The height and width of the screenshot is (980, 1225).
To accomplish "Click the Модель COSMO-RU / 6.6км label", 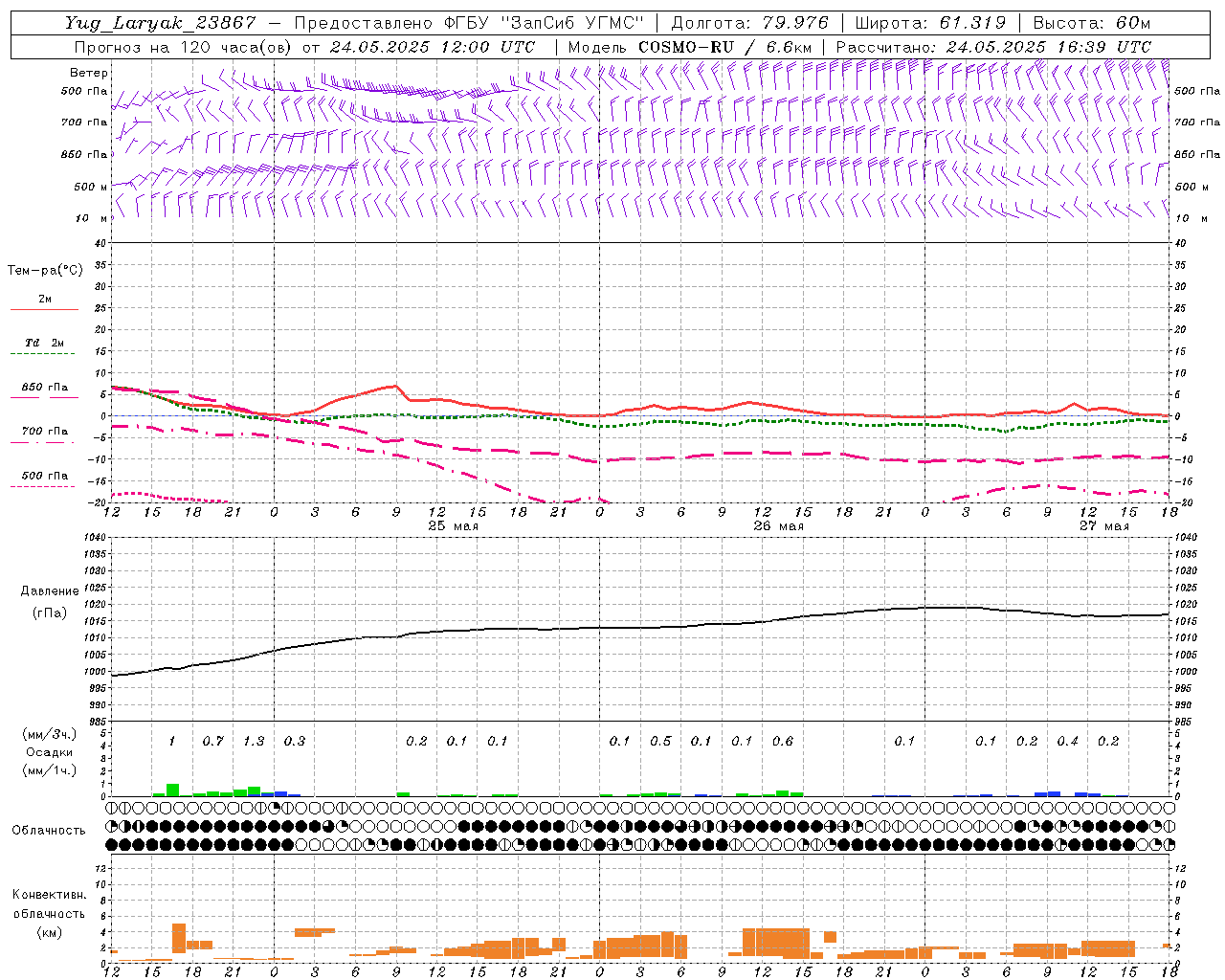I will pyautogui.click(x=689, y=47).
